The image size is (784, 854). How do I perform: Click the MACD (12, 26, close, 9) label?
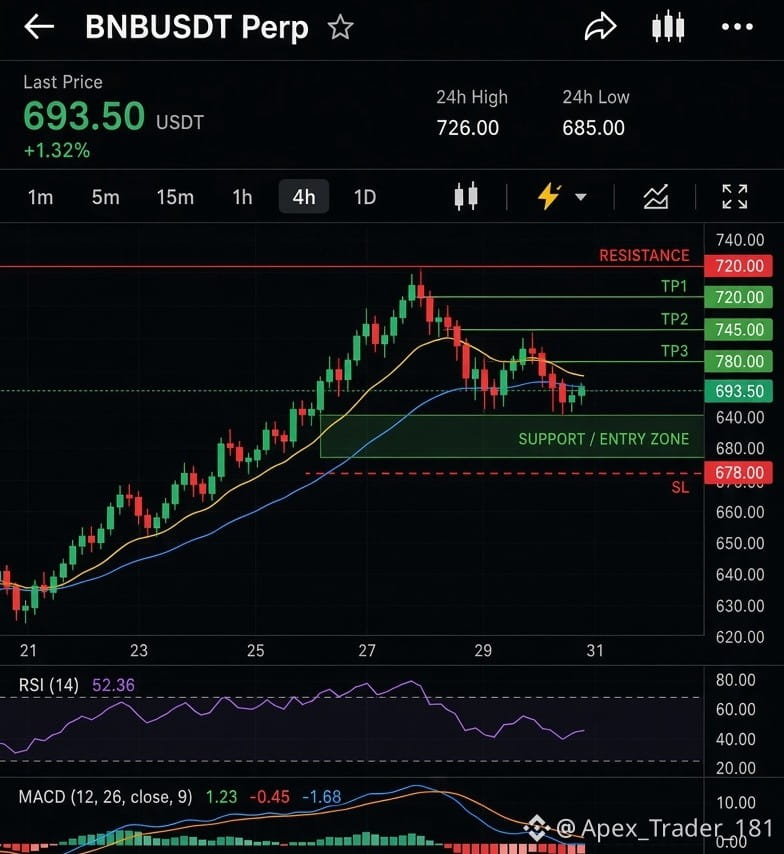click(x=105, y=797)
